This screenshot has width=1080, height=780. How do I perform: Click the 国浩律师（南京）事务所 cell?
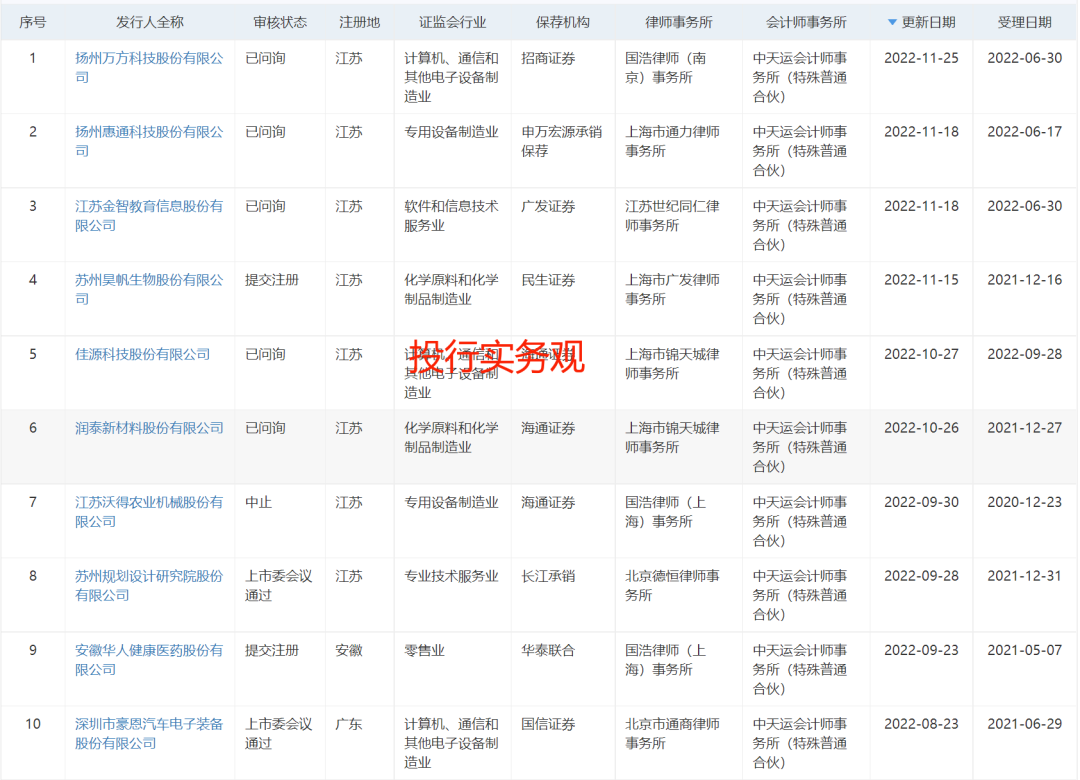click(x=665, y=68)
